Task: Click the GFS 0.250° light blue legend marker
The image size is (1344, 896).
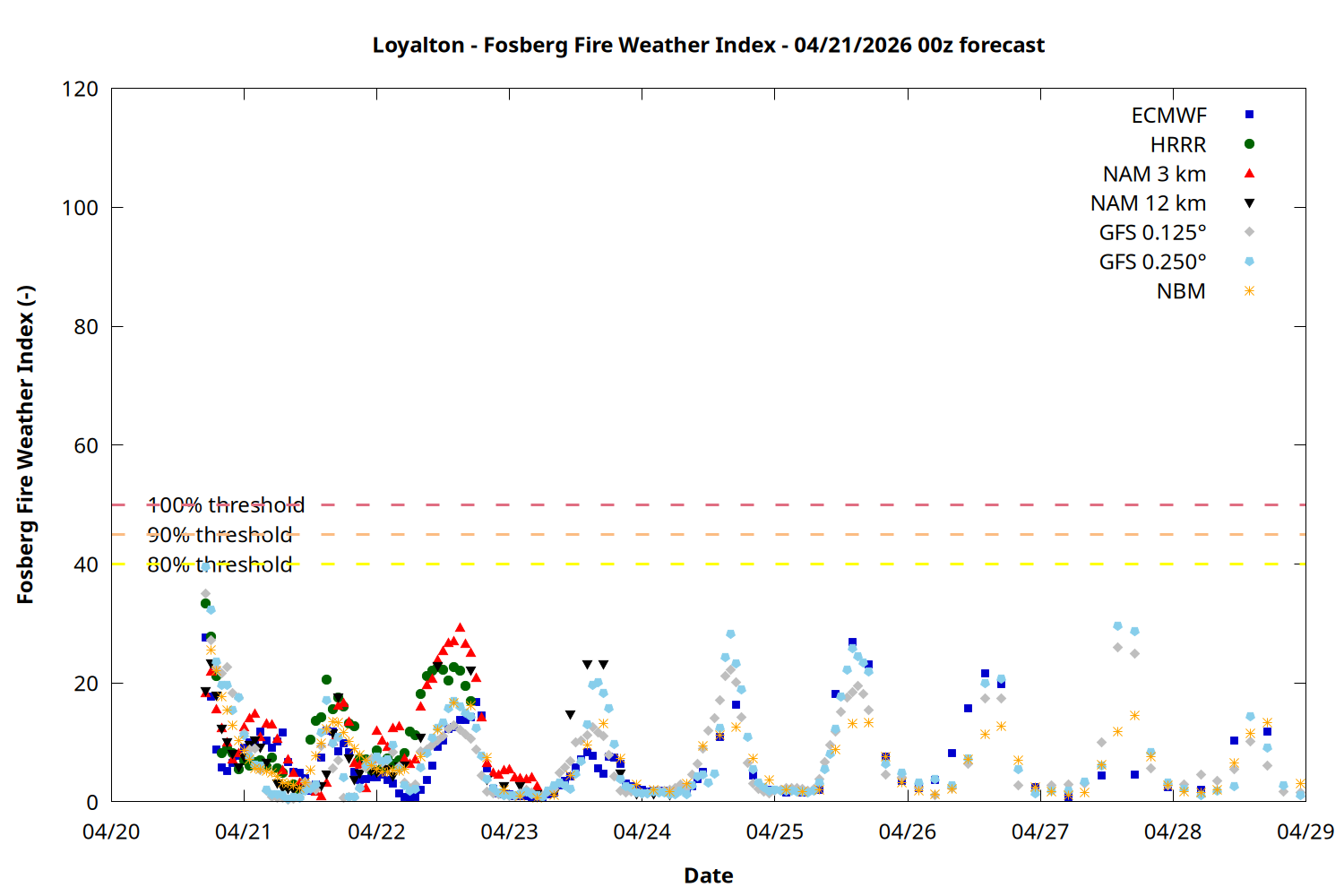Action: [1249, 262]
